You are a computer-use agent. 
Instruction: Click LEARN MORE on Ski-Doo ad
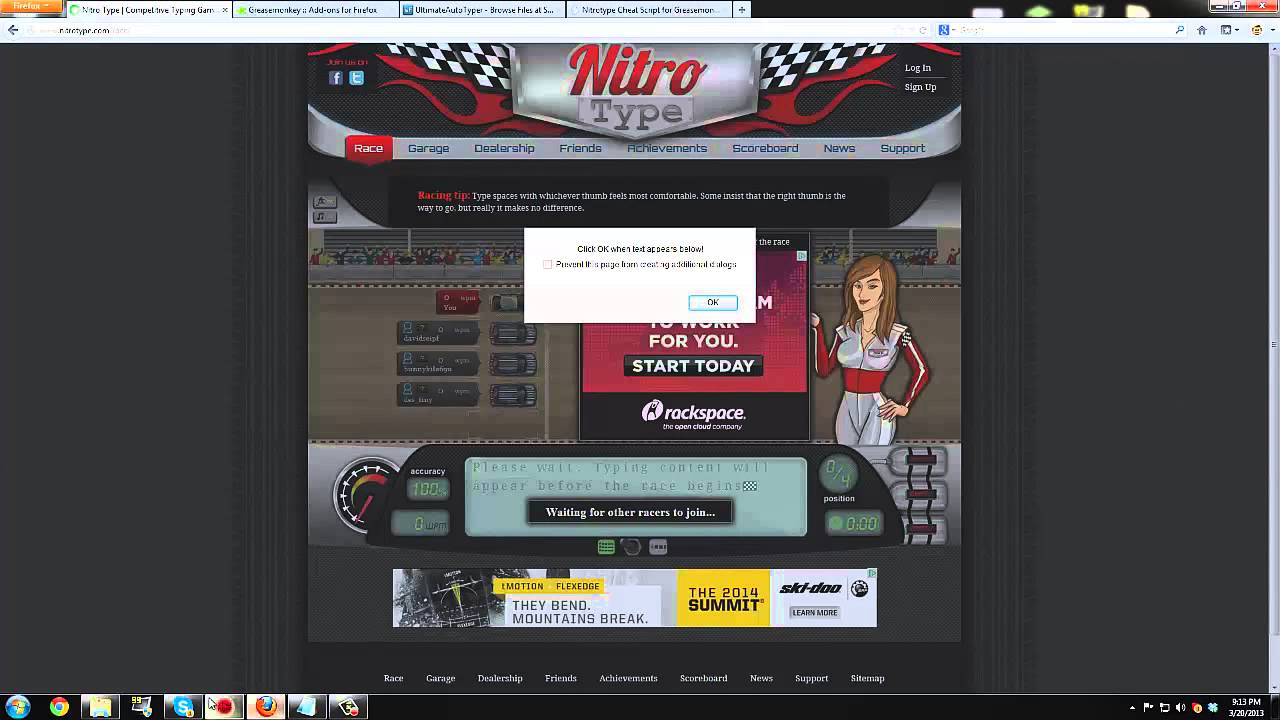pyautogui.click(x=815, y=612)
